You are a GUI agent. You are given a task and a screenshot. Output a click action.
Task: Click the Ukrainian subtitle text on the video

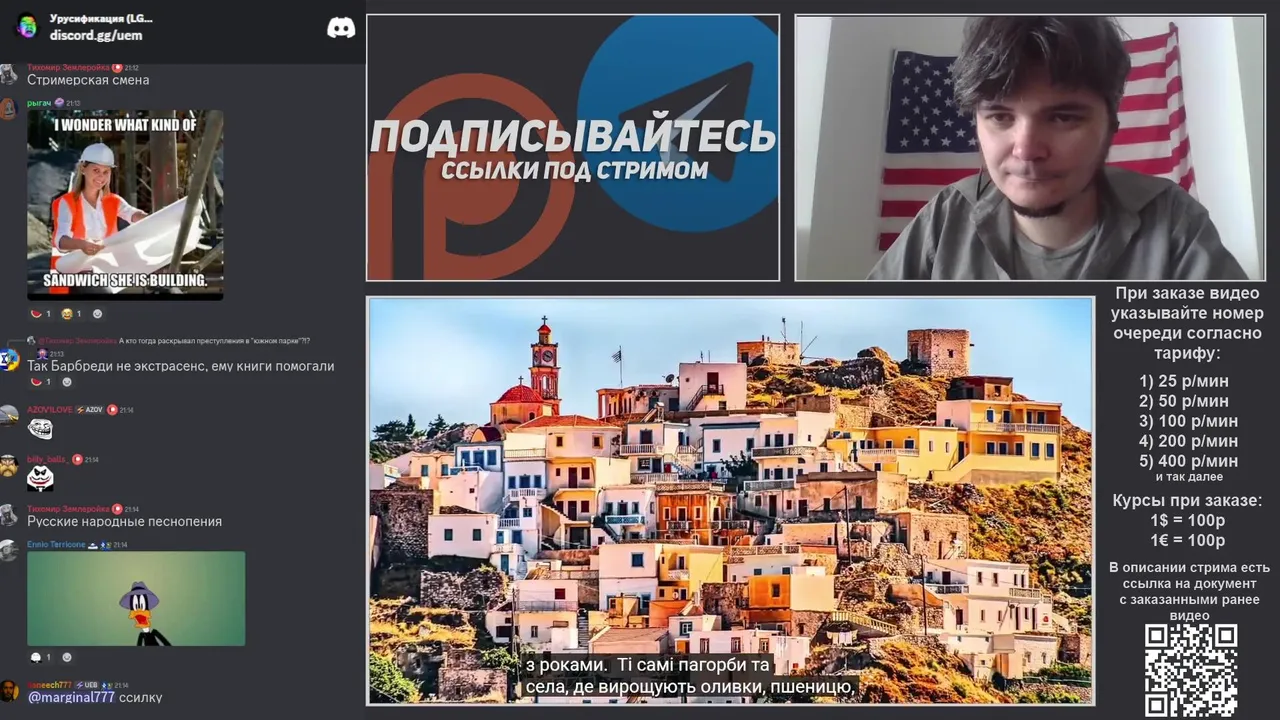pyautogui.click(x=690, y=677)
